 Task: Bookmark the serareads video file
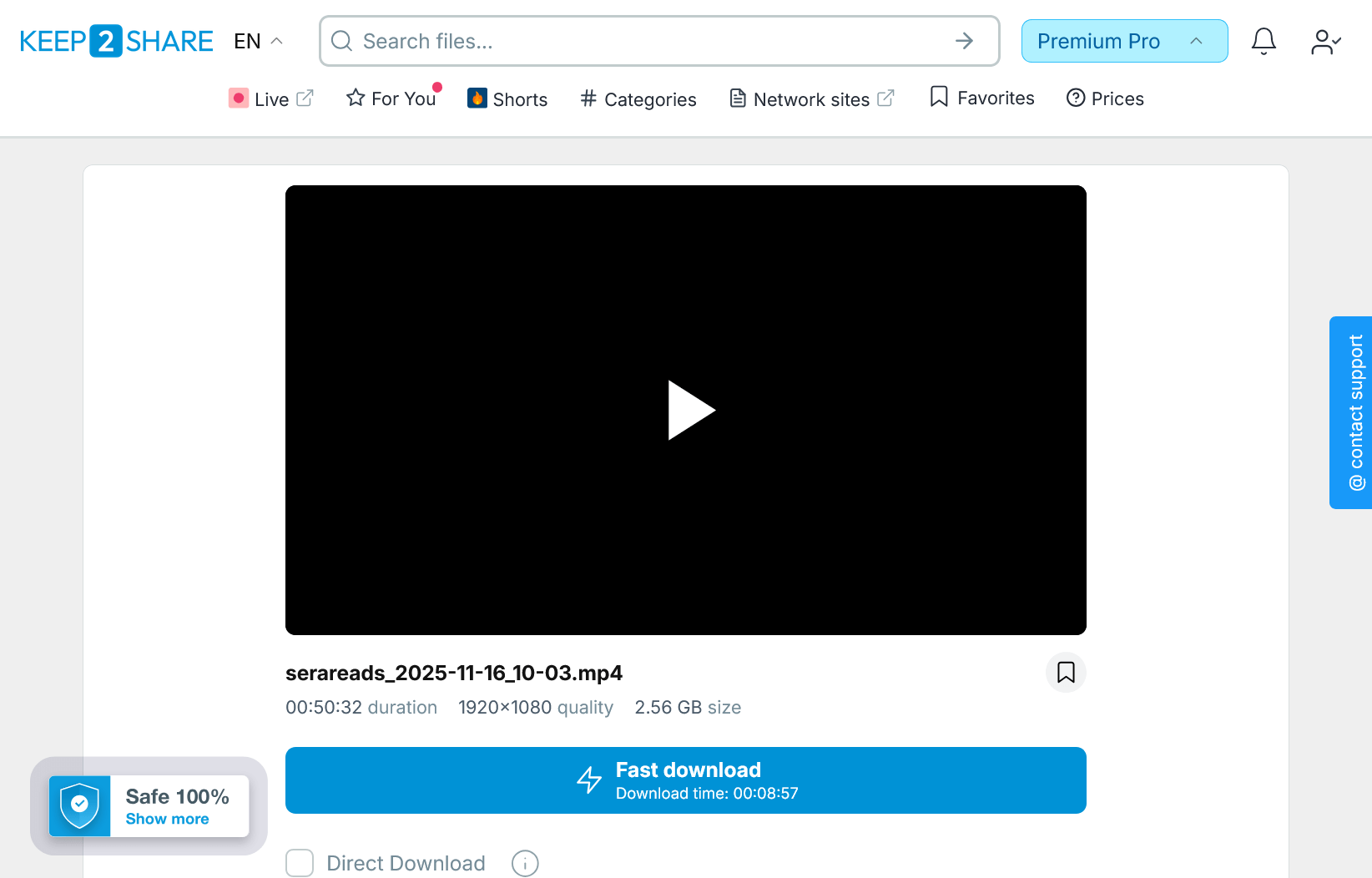coord(1065,672)
